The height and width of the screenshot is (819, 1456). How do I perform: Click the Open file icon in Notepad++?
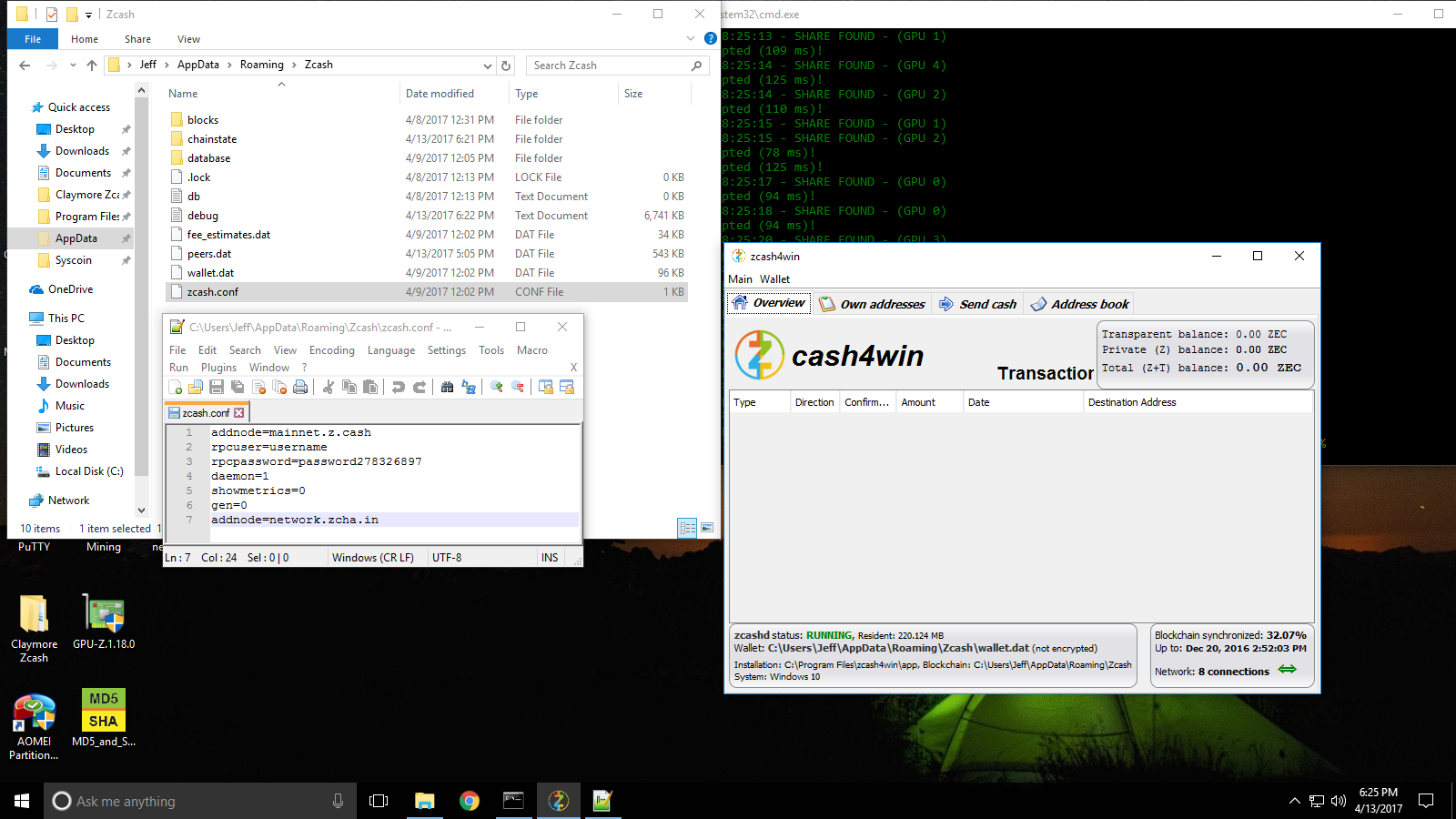[x=196, y=388]
